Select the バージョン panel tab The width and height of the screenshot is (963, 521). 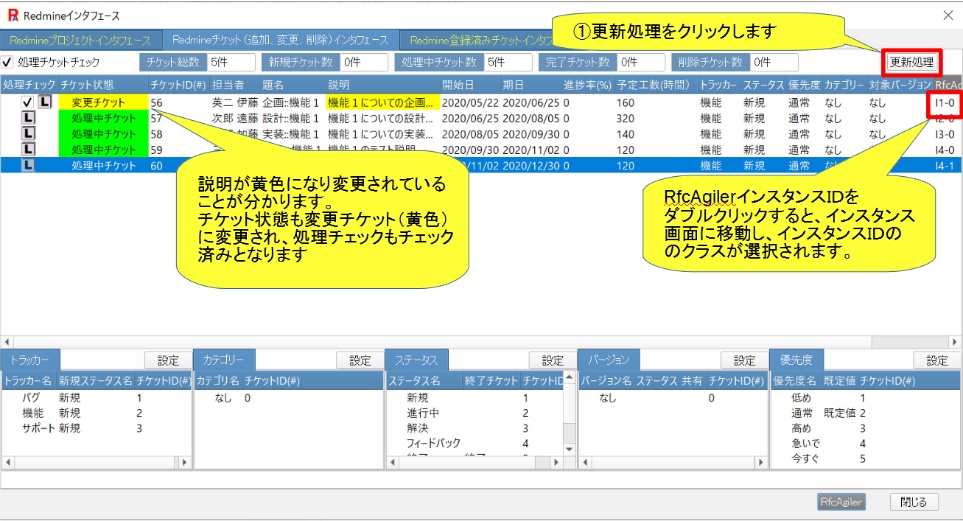[x=609, y=359]
